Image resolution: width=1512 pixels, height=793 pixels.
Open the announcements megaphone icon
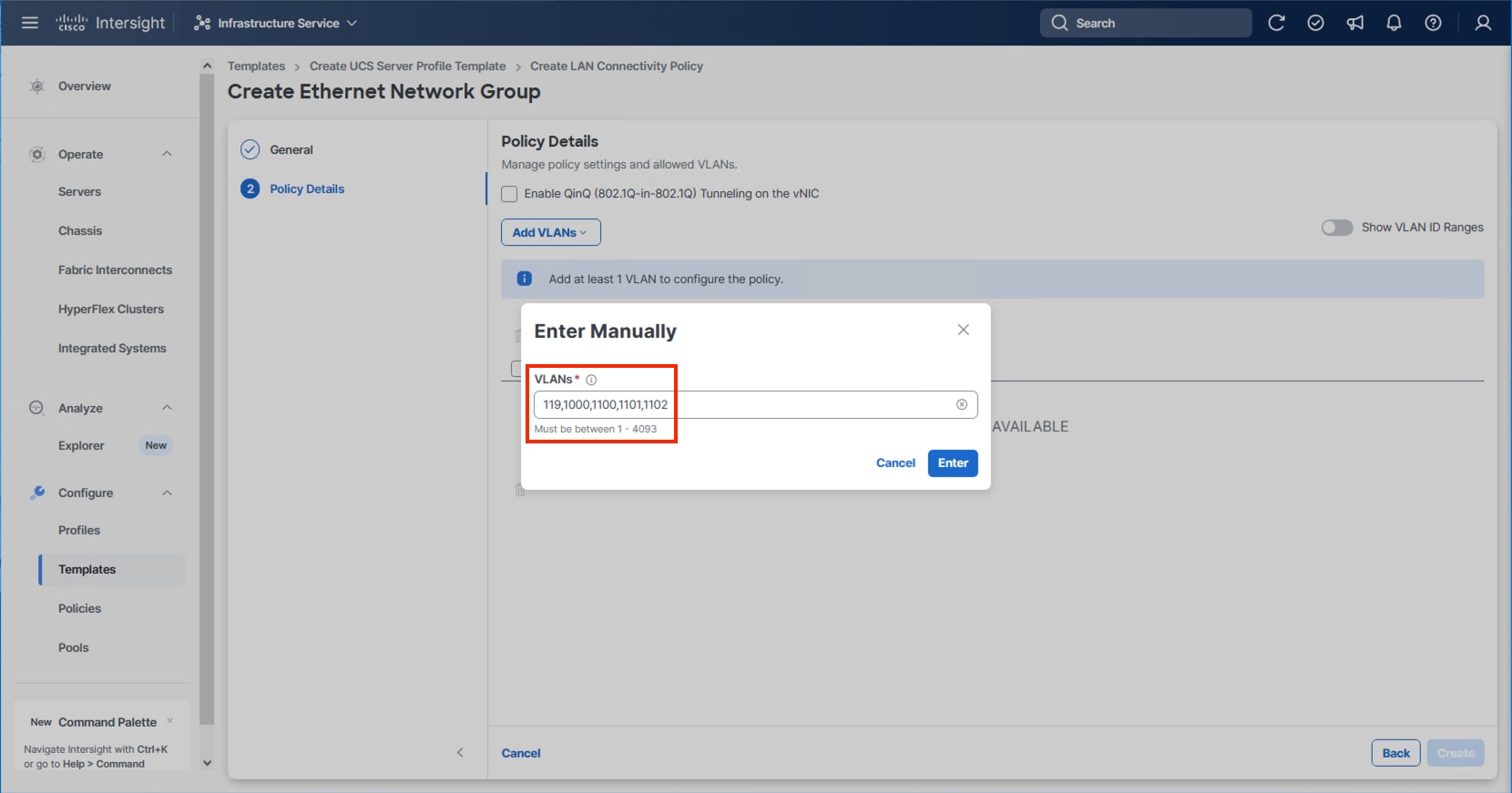pyautogui.click(x=1355, y=23)
